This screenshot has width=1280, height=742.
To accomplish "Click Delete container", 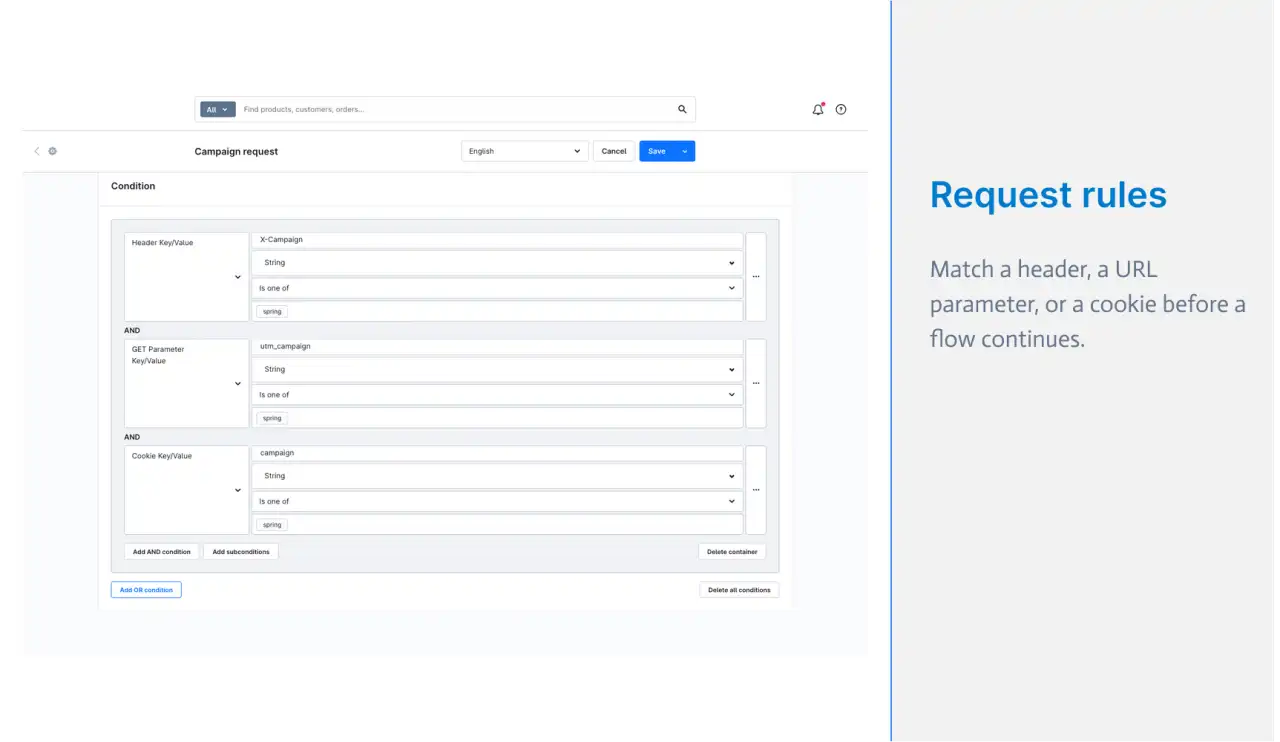I will point(732,551).
